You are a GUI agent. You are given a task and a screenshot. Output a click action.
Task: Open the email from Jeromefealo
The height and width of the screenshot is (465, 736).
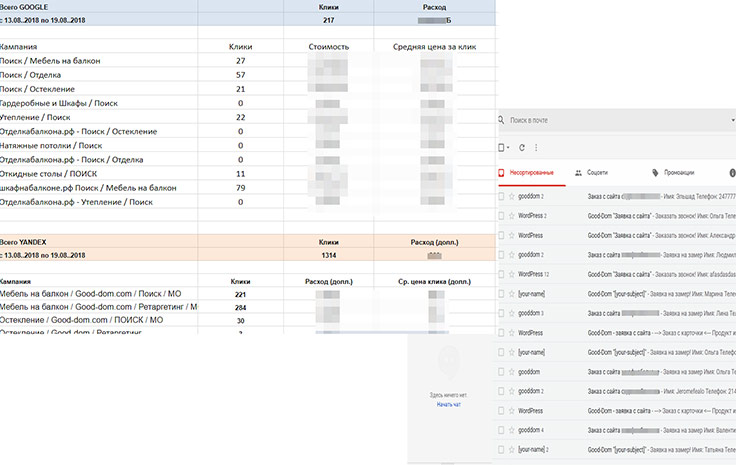[x=660, y=391]
